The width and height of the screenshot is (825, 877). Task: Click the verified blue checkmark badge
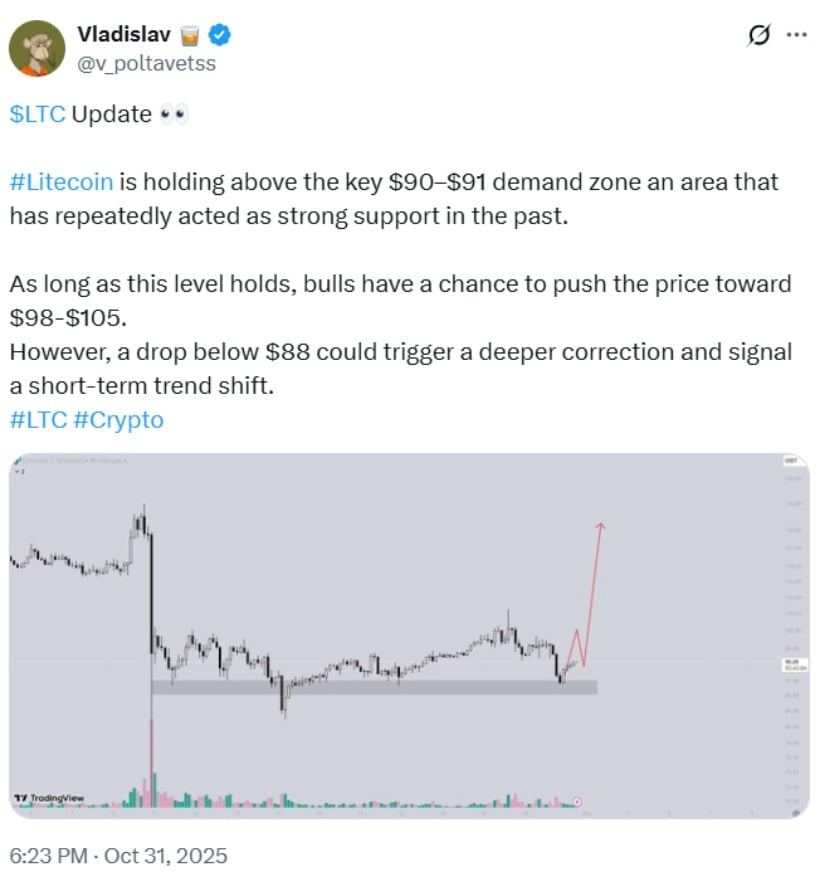click(x=218, y=33)
